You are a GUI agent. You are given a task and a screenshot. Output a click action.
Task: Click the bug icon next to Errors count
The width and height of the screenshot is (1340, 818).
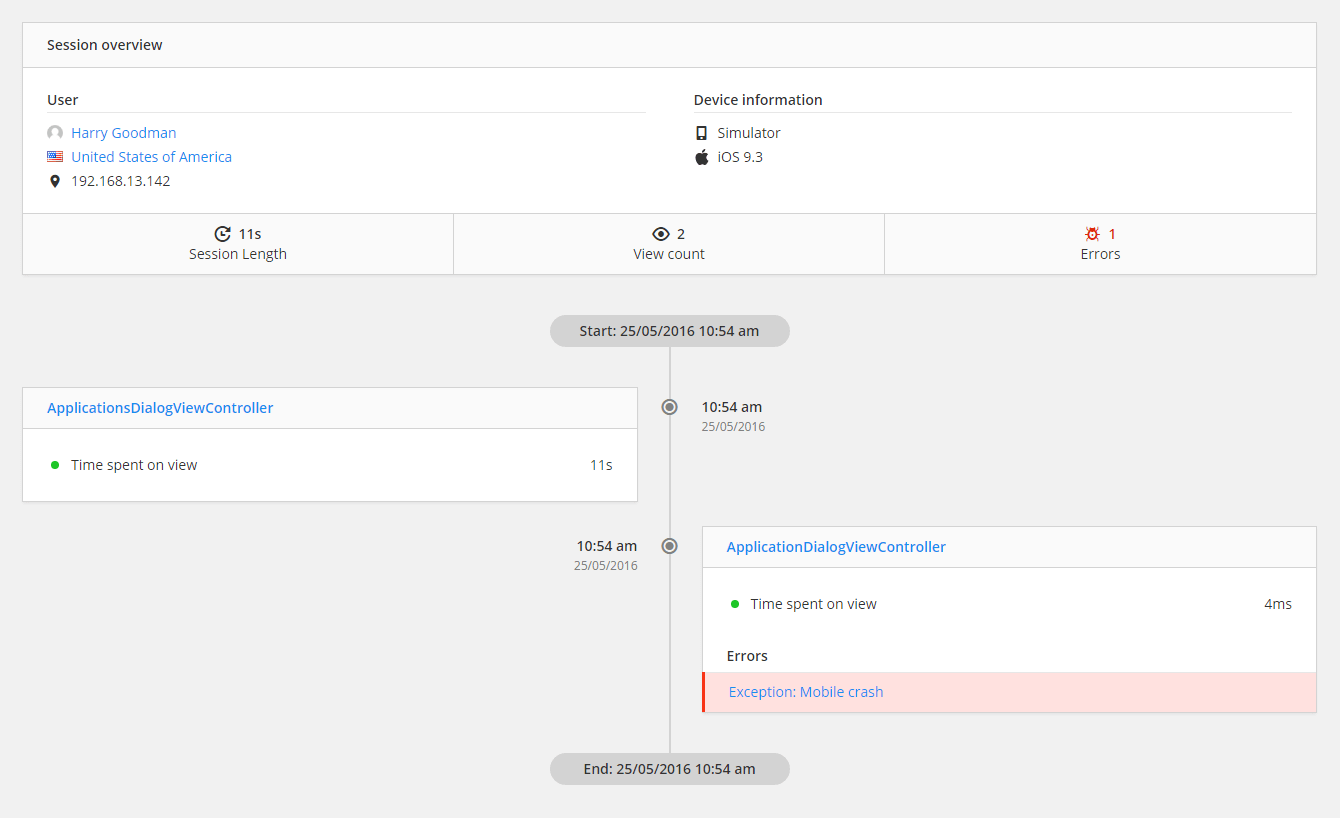(x=1092, y=233)
